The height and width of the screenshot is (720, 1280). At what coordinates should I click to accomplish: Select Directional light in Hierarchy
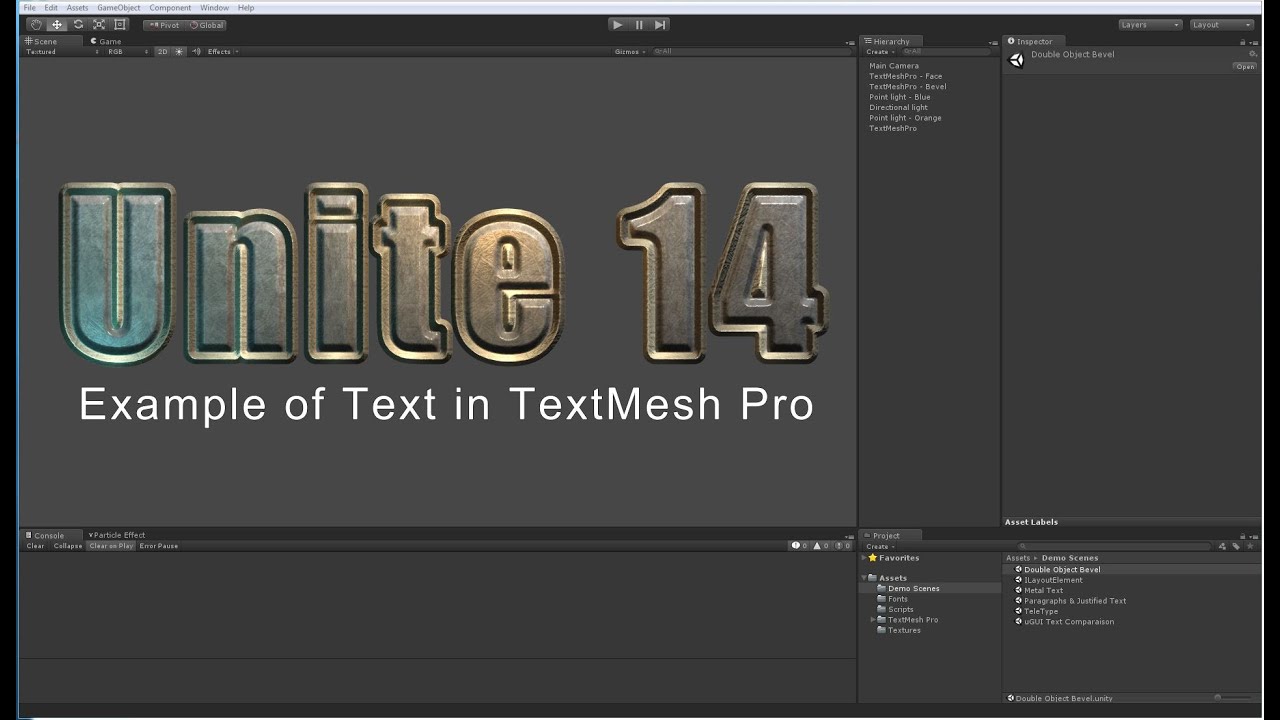(898, 107)
